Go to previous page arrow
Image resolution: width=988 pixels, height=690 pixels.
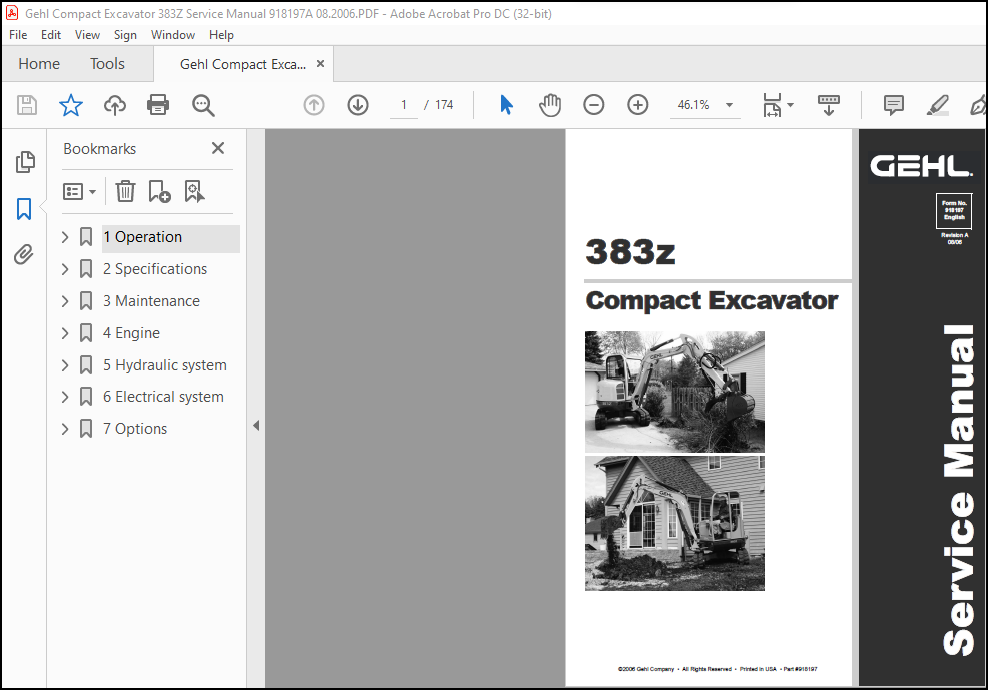point(314,105)
